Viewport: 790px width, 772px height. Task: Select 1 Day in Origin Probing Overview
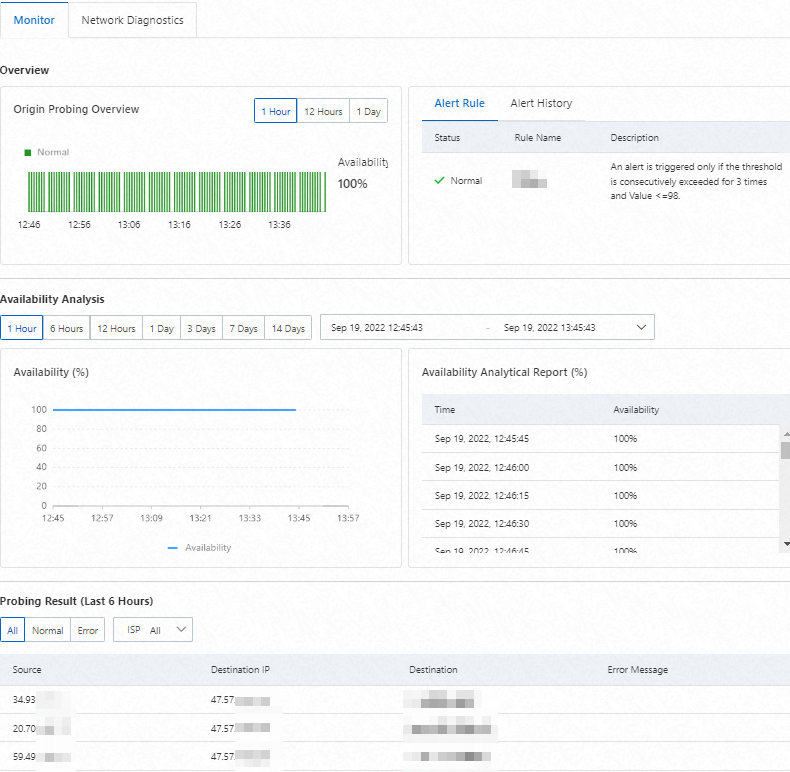368,112
